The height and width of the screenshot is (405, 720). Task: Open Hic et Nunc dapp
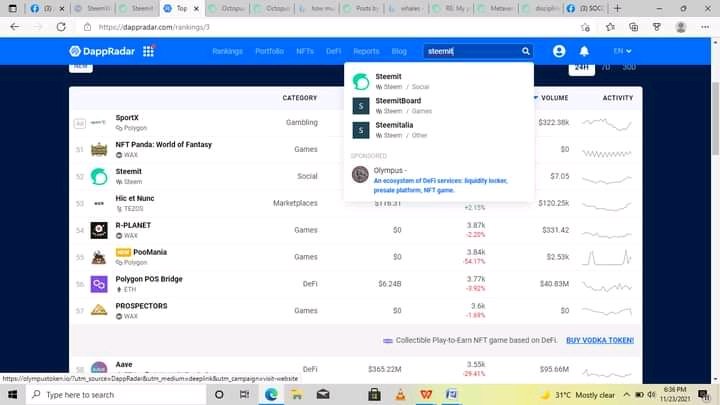[135, 198]
